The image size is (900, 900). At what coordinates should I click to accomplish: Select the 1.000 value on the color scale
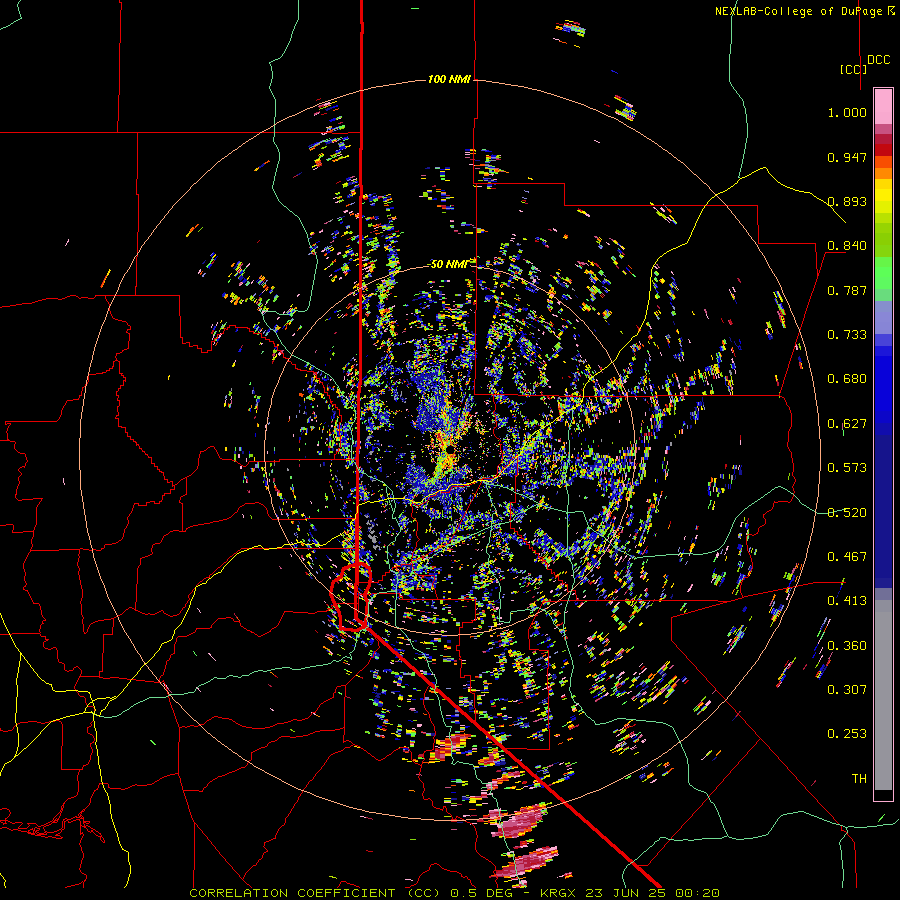click(x=847, y=112)
